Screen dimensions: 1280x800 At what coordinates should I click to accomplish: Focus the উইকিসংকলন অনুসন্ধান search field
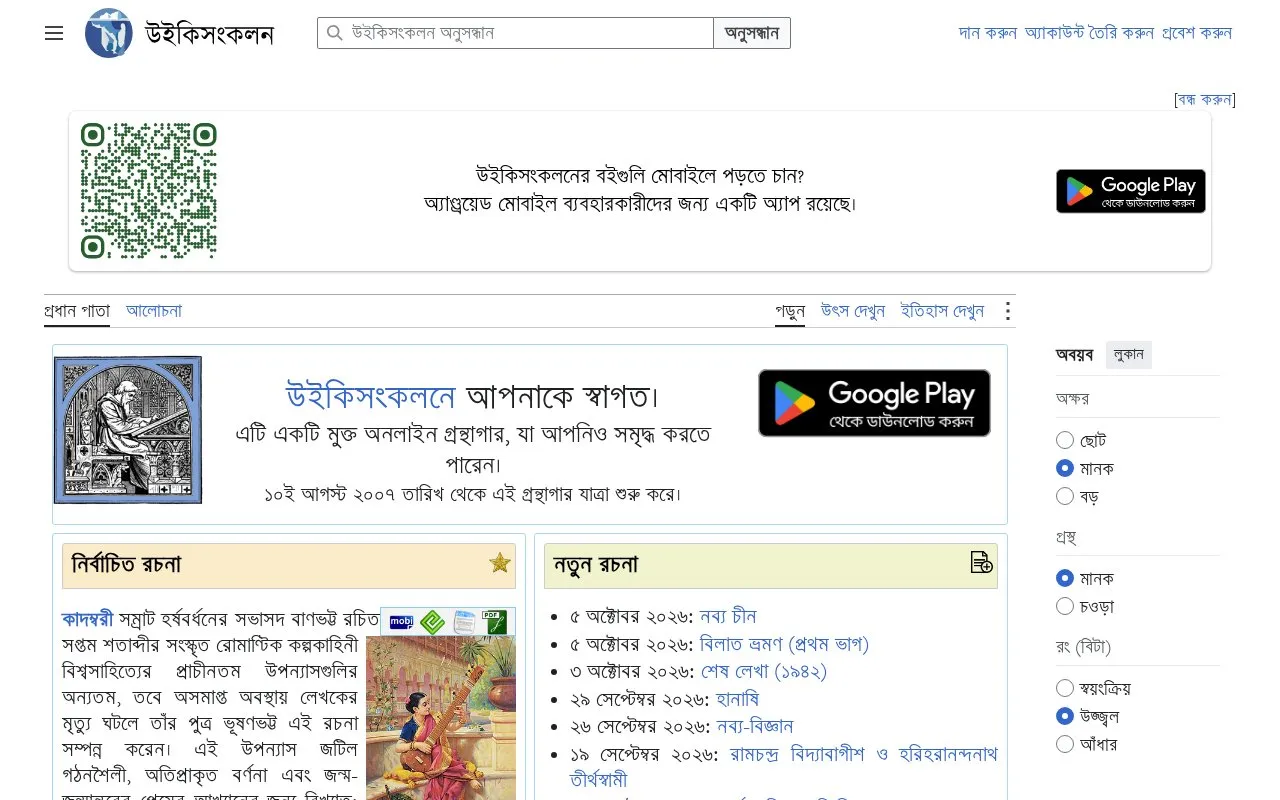pyautogui.click(x=515, y=33)
